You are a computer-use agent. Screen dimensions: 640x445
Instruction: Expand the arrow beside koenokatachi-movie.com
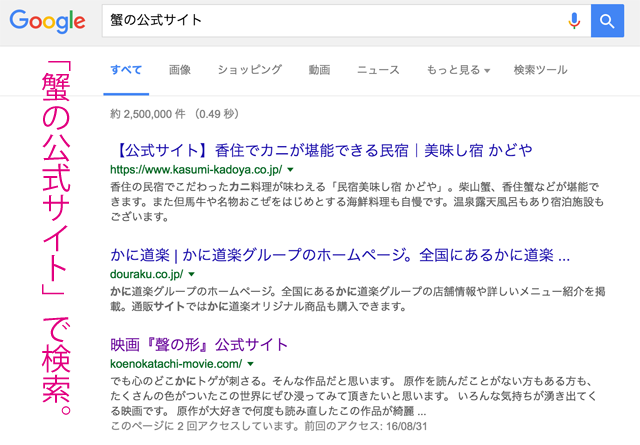point(251,364)
